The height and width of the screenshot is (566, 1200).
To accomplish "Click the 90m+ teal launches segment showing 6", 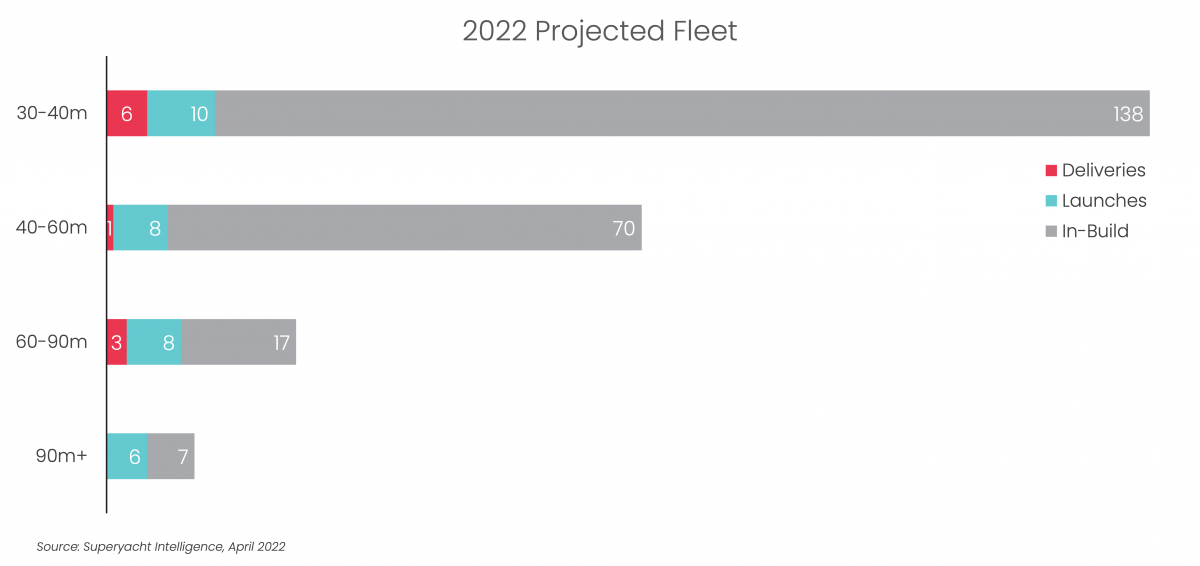I will point(127,456).
